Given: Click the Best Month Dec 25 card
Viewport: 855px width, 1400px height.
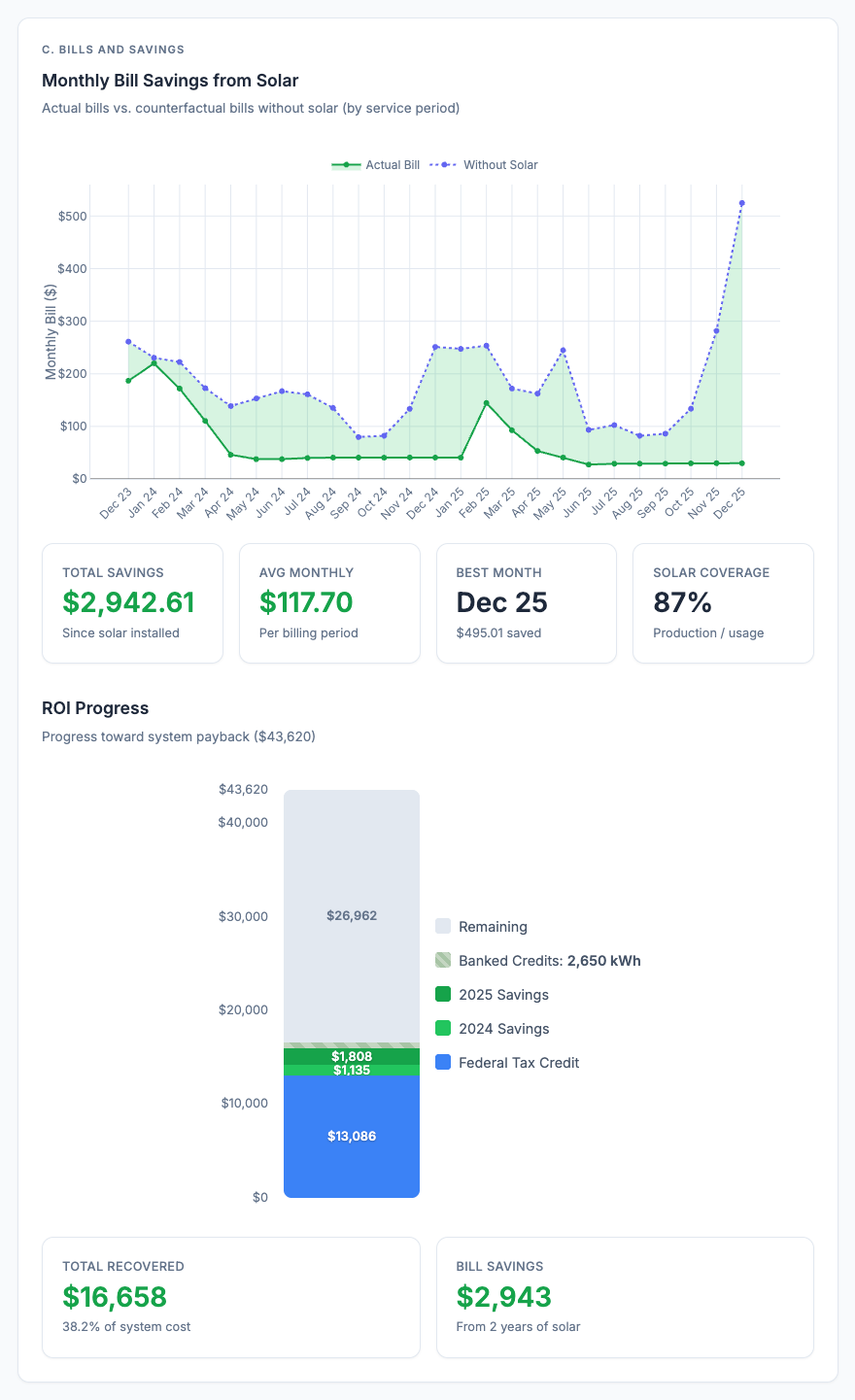Looking at the screenshot, I should pyautogui.click(x=527, y=602).
